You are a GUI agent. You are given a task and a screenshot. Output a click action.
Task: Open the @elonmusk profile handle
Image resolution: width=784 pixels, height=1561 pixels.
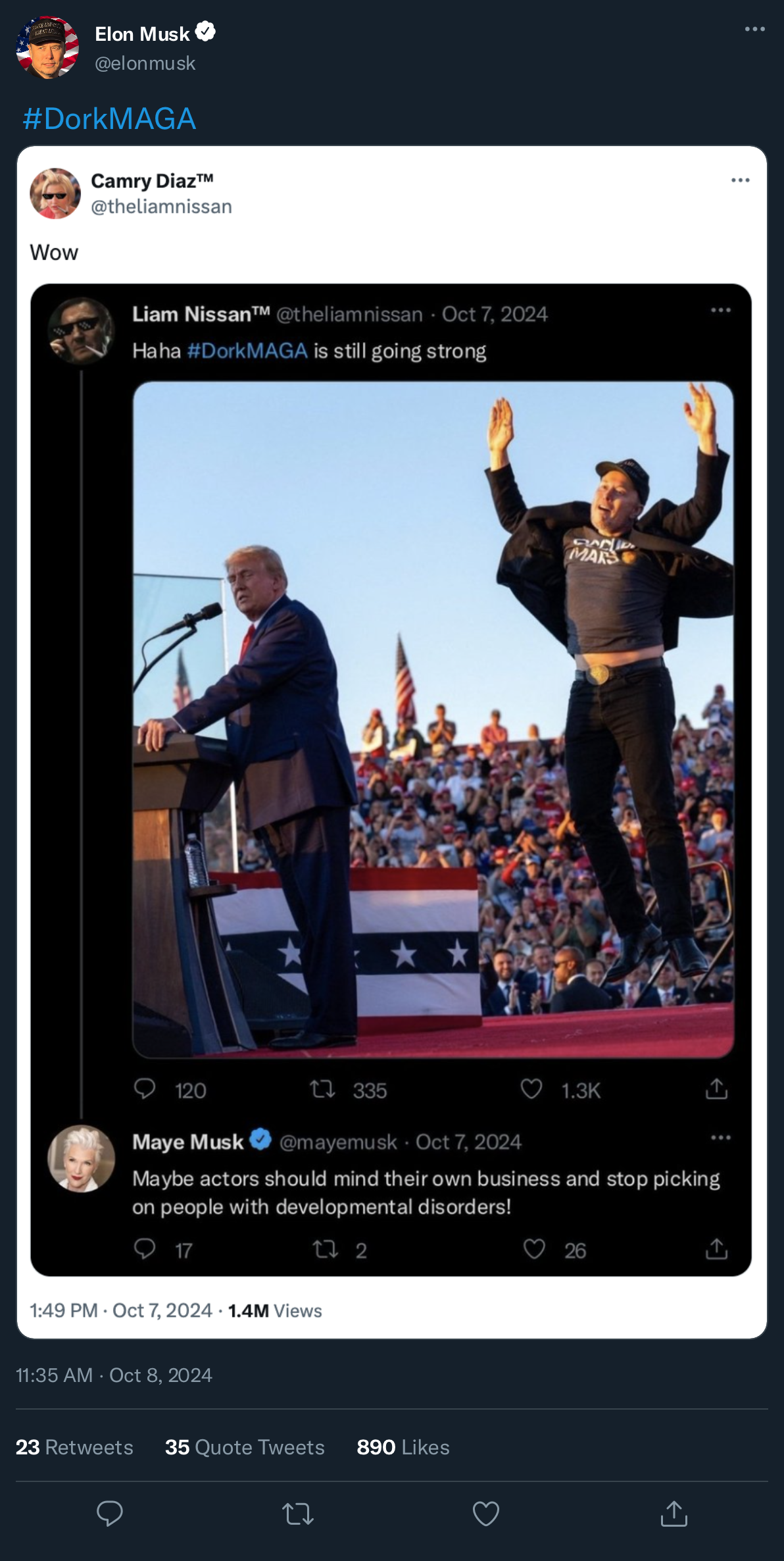pyautogui.click(x=145, y=63)
